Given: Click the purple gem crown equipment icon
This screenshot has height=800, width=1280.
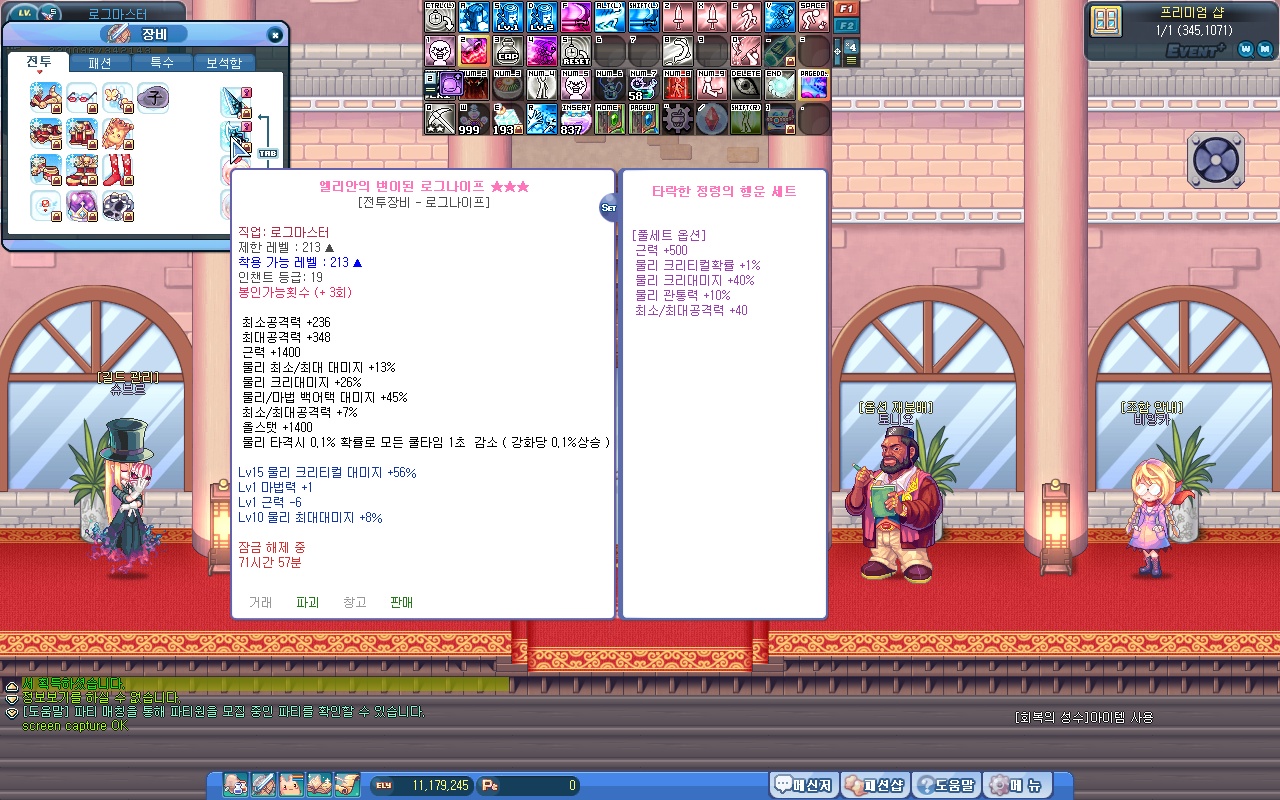Looking at the screenshot, I should pyautogui.click(x=82, y=206).
